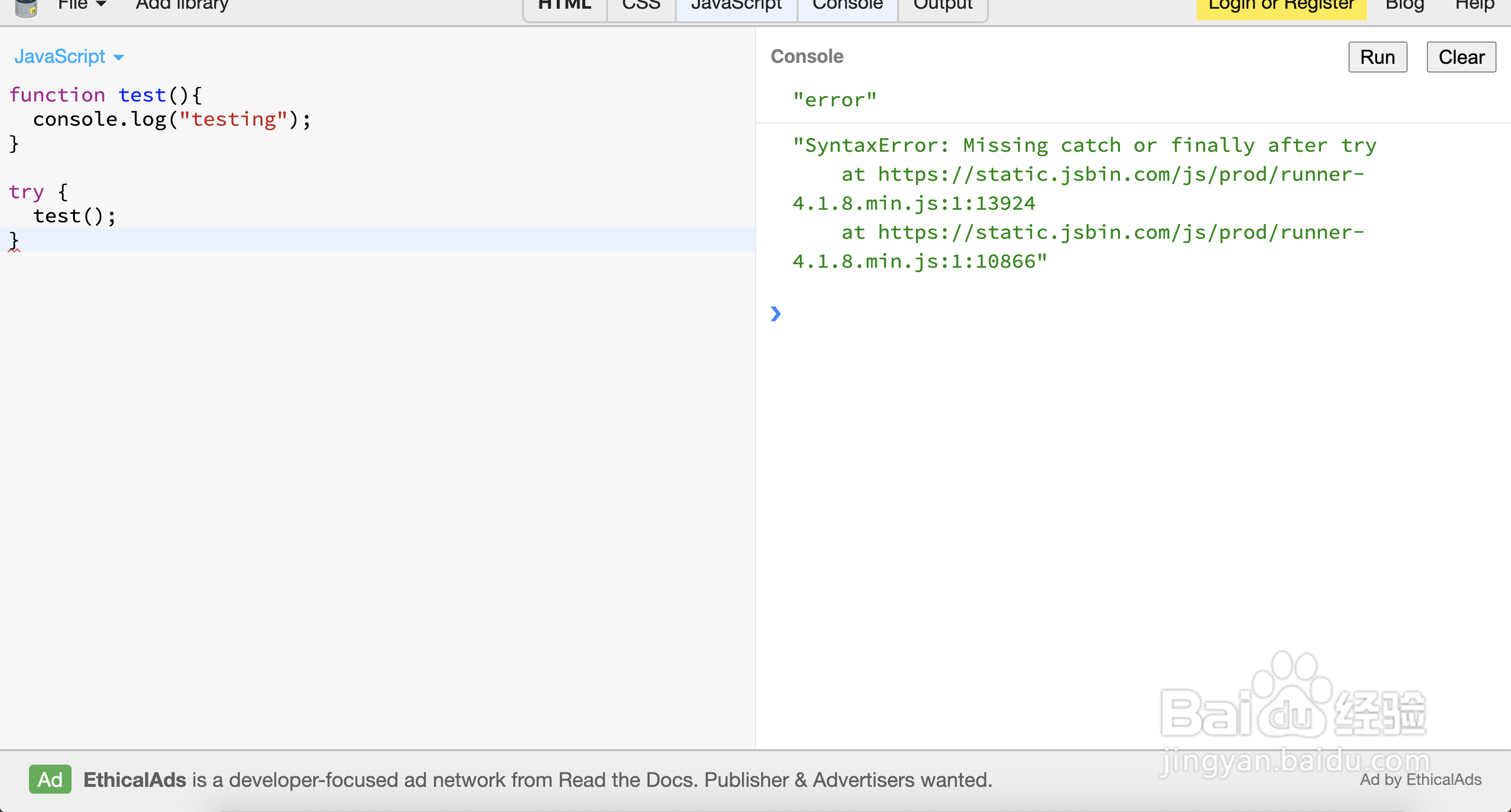
Task: Click the Ad by EthicalAds link
Action: point(1420,779)
